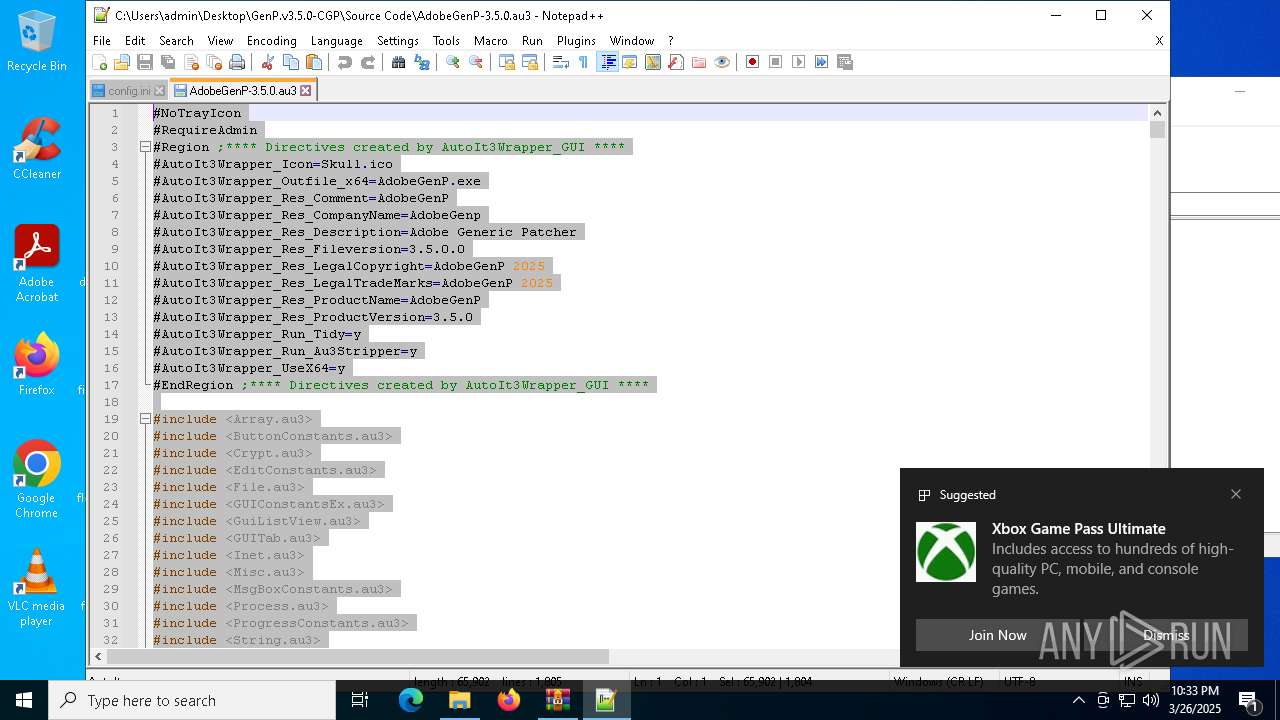Open the Replace dialog icon
Viewport: 1280px width, 720px height.
click(x=422, y=62)
